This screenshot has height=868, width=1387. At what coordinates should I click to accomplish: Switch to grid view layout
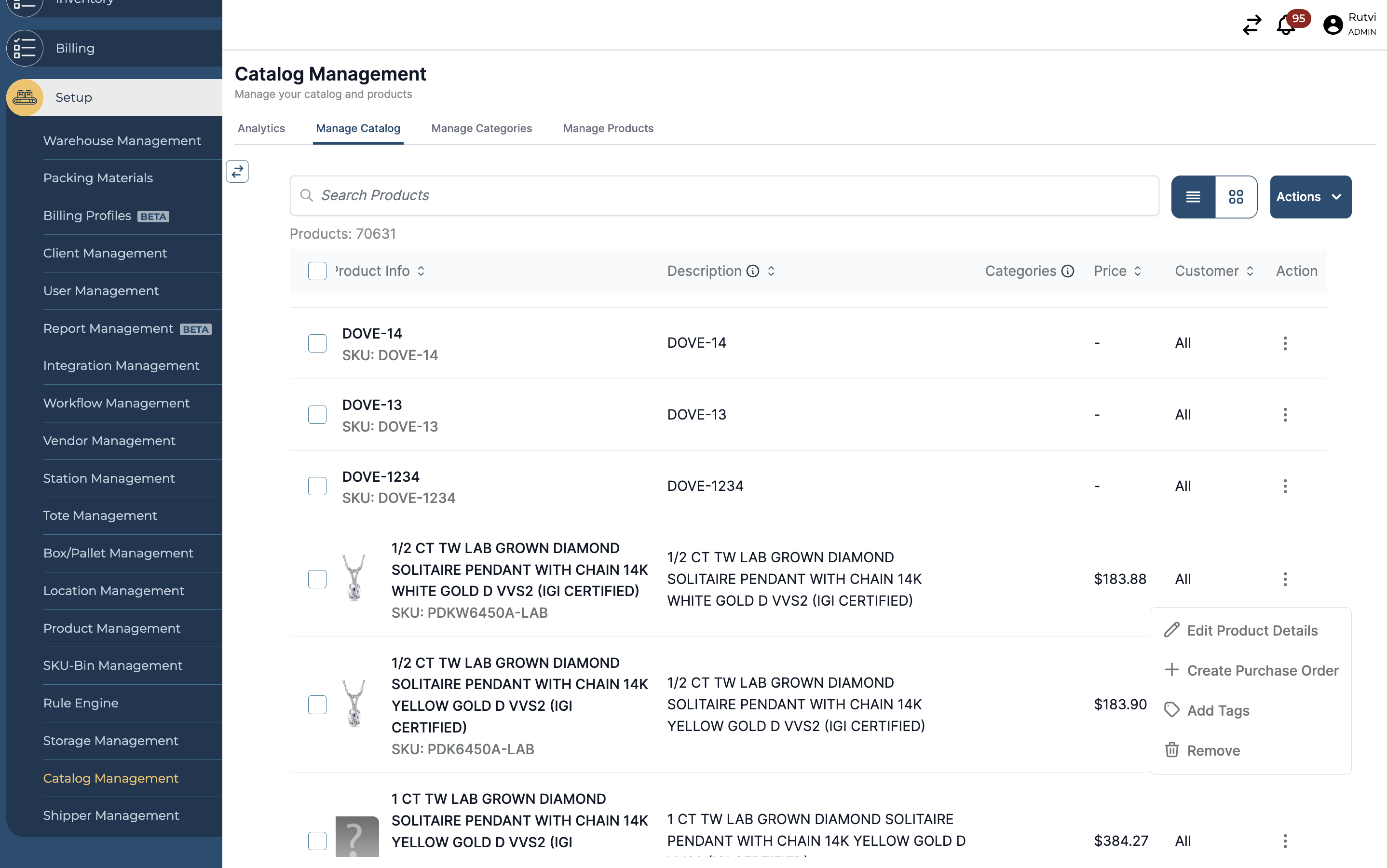click(x=1236, y=196)
